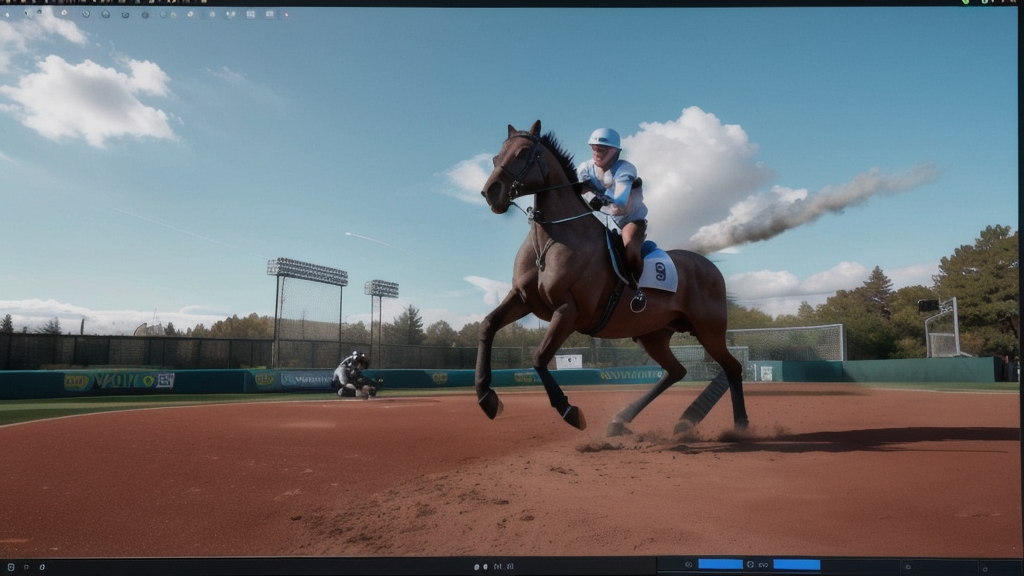Click the circular icon between the two blue bars
The height and width of the screenshot is (576, 1024).
[750, 564]
